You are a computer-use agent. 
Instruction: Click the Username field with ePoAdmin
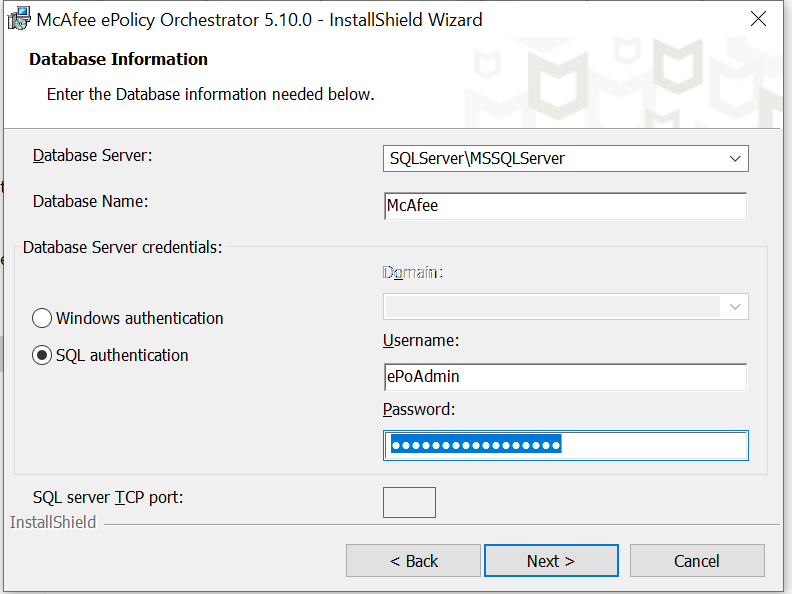[x=565, y=377]
